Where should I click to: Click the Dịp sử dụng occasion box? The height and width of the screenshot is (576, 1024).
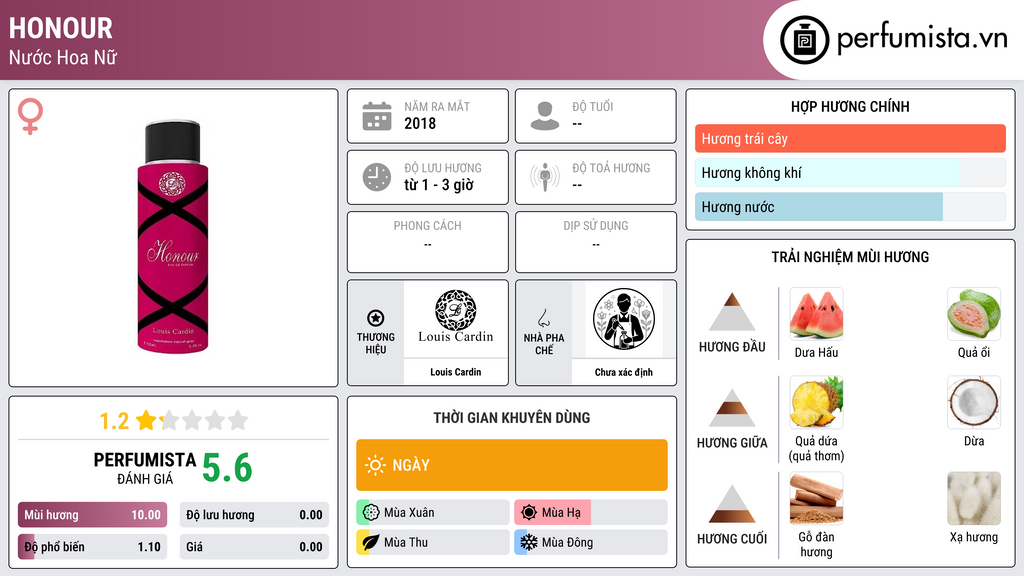596,242
